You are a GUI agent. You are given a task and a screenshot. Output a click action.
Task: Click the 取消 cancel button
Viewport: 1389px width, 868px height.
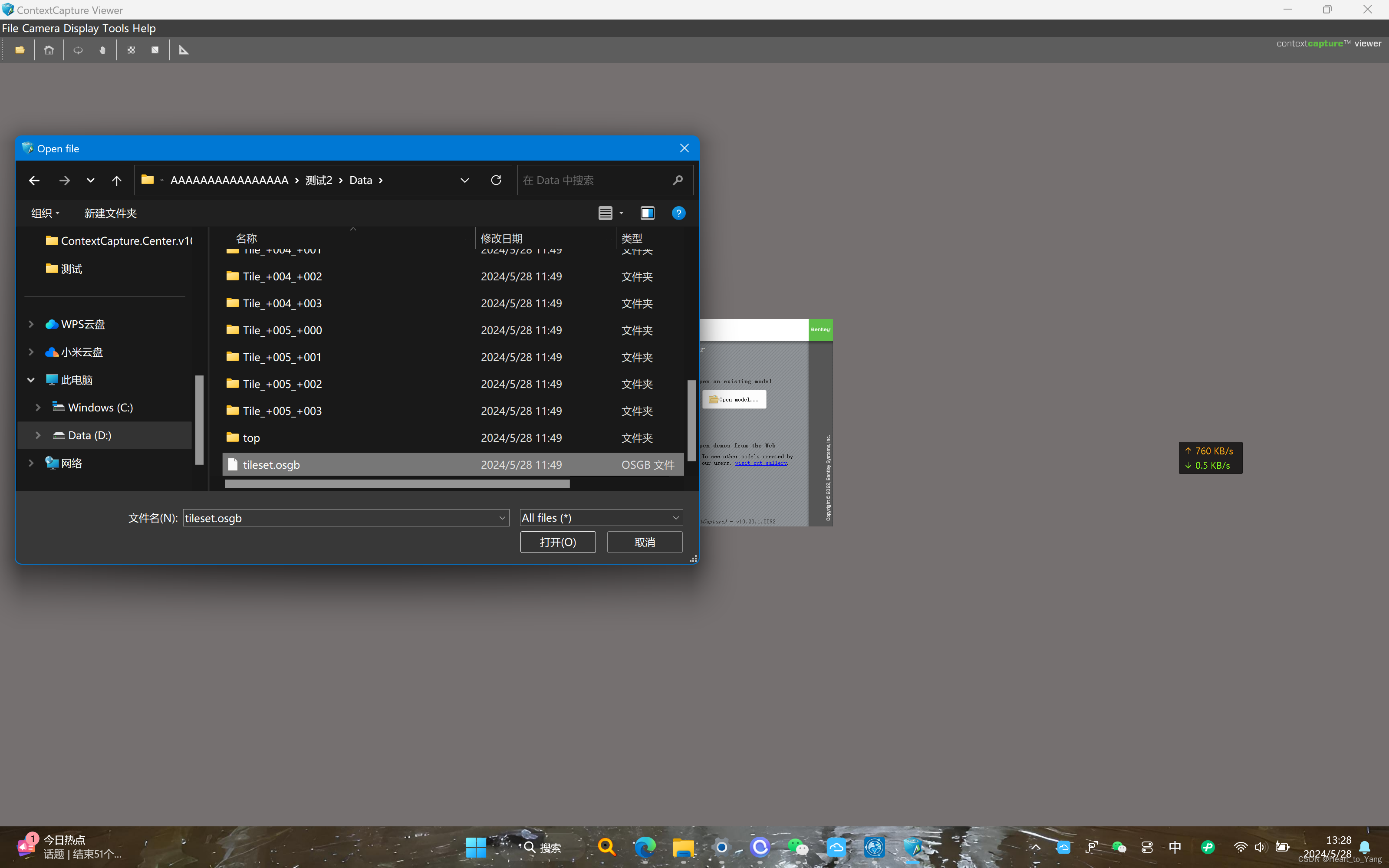(645, 542)
